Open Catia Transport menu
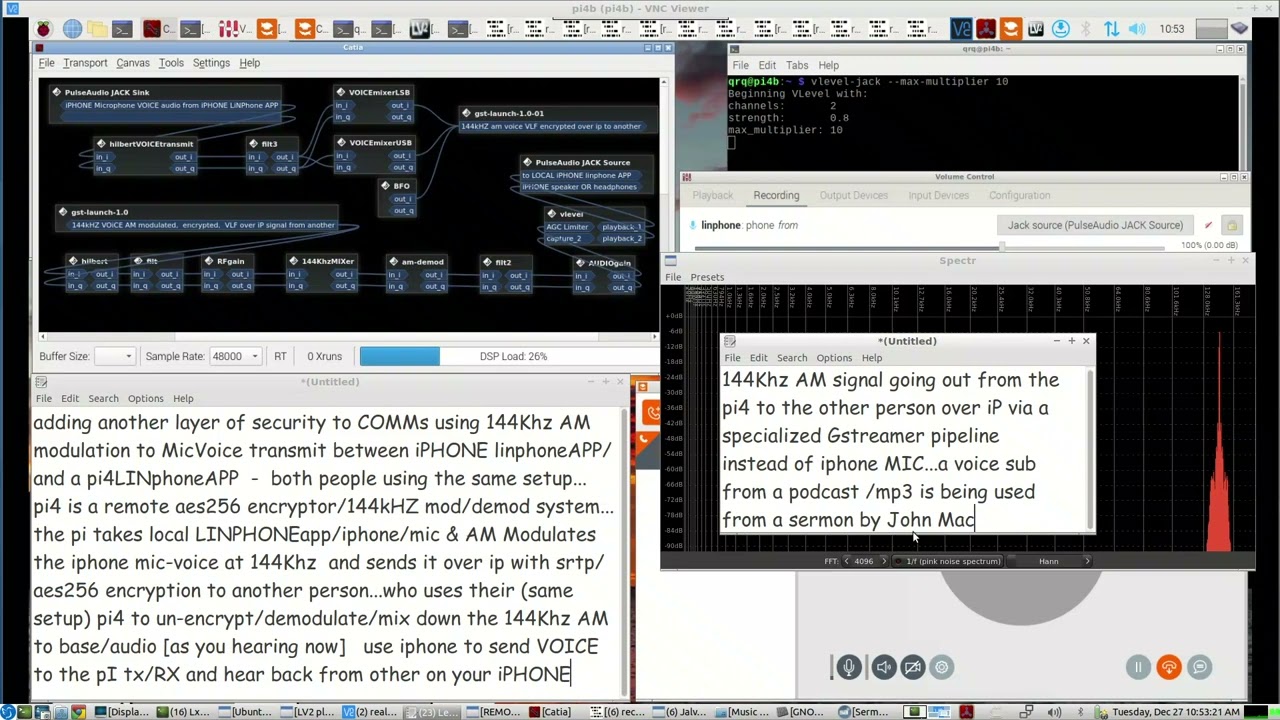The width and height of the screenshot is (1280, 720). (x=85, y=63)
